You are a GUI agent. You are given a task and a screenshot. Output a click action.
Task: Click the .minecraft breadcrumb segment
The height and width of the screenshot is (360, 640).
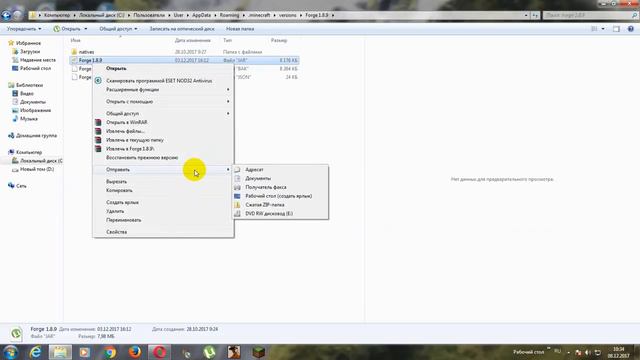[x=259, y=15]
